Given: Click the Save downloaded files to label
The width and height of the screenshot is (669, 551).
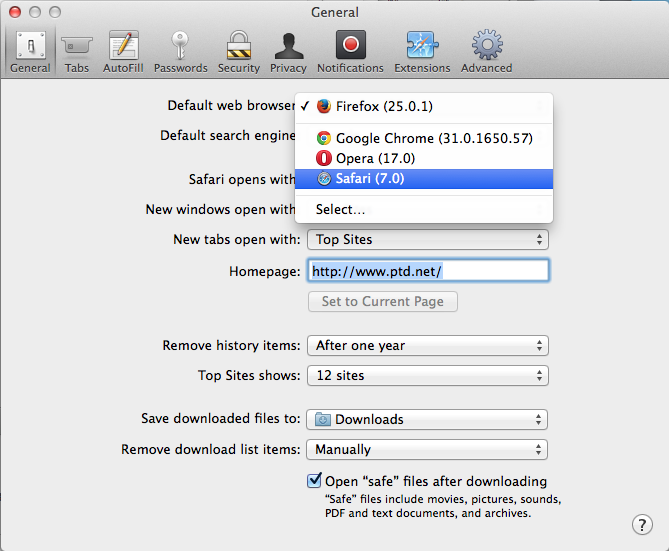Looking at the screenshot, I should (221, 418).
